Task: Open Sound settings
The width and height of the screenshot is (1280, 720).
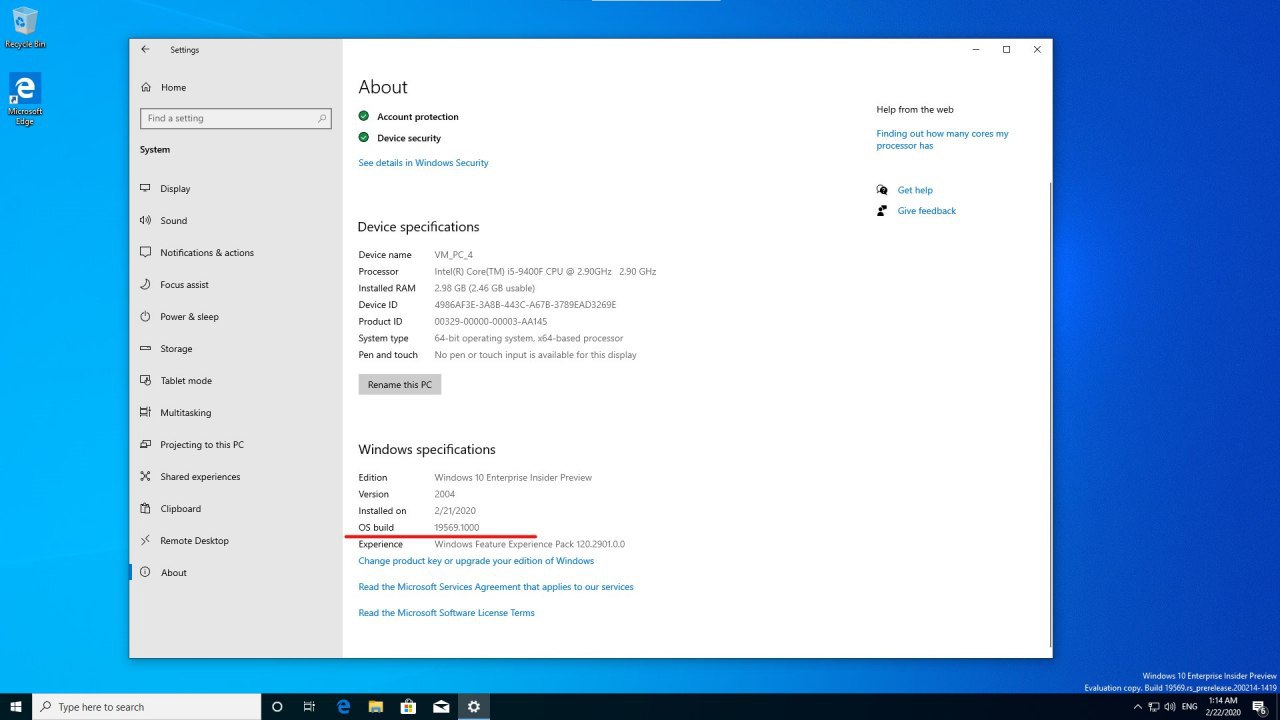Action: [x=173, y=220]
